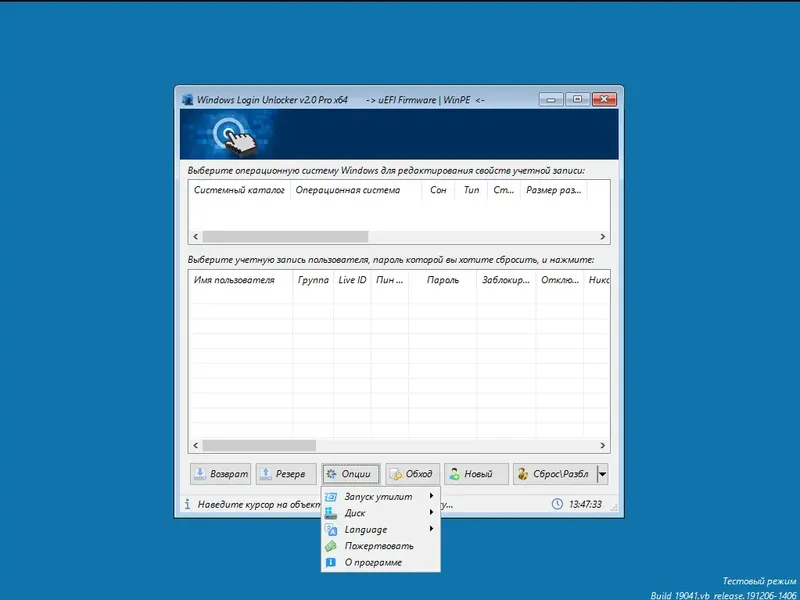Viewport: 800px width, 600px height.
Task: Expand the Запуск утилит submenu arrow
Action: (432, 496)
